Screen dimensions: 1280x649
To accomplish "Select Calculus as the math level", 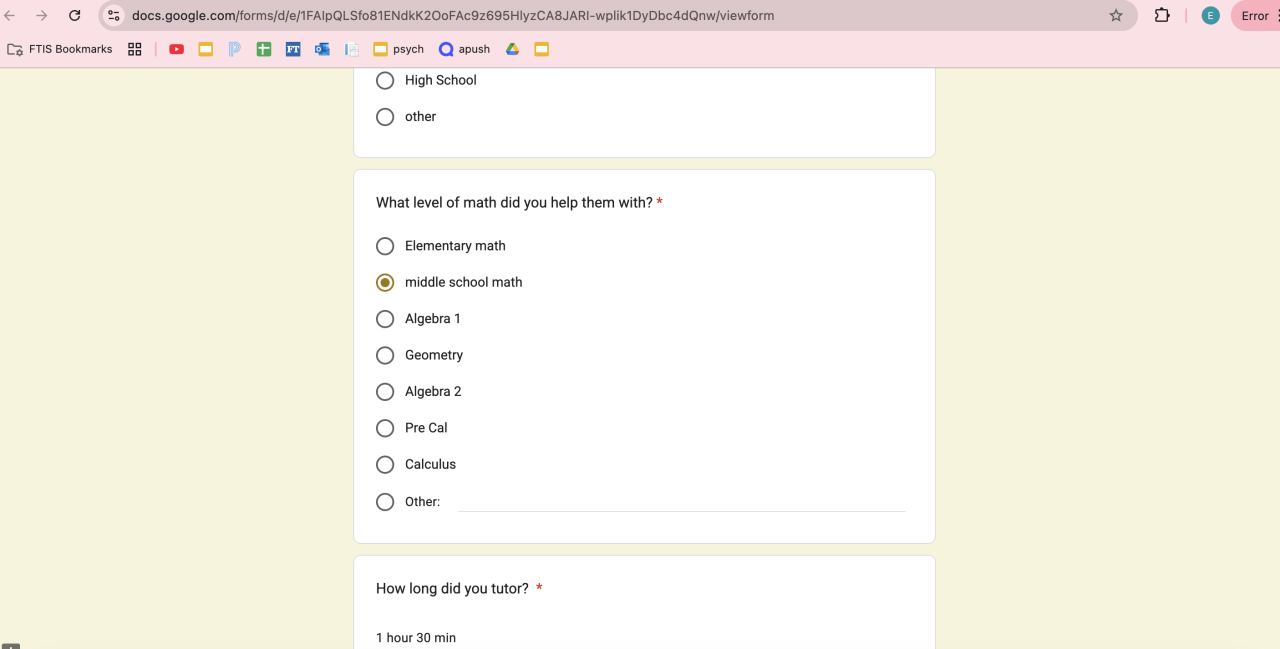I will tap(385, 465).
